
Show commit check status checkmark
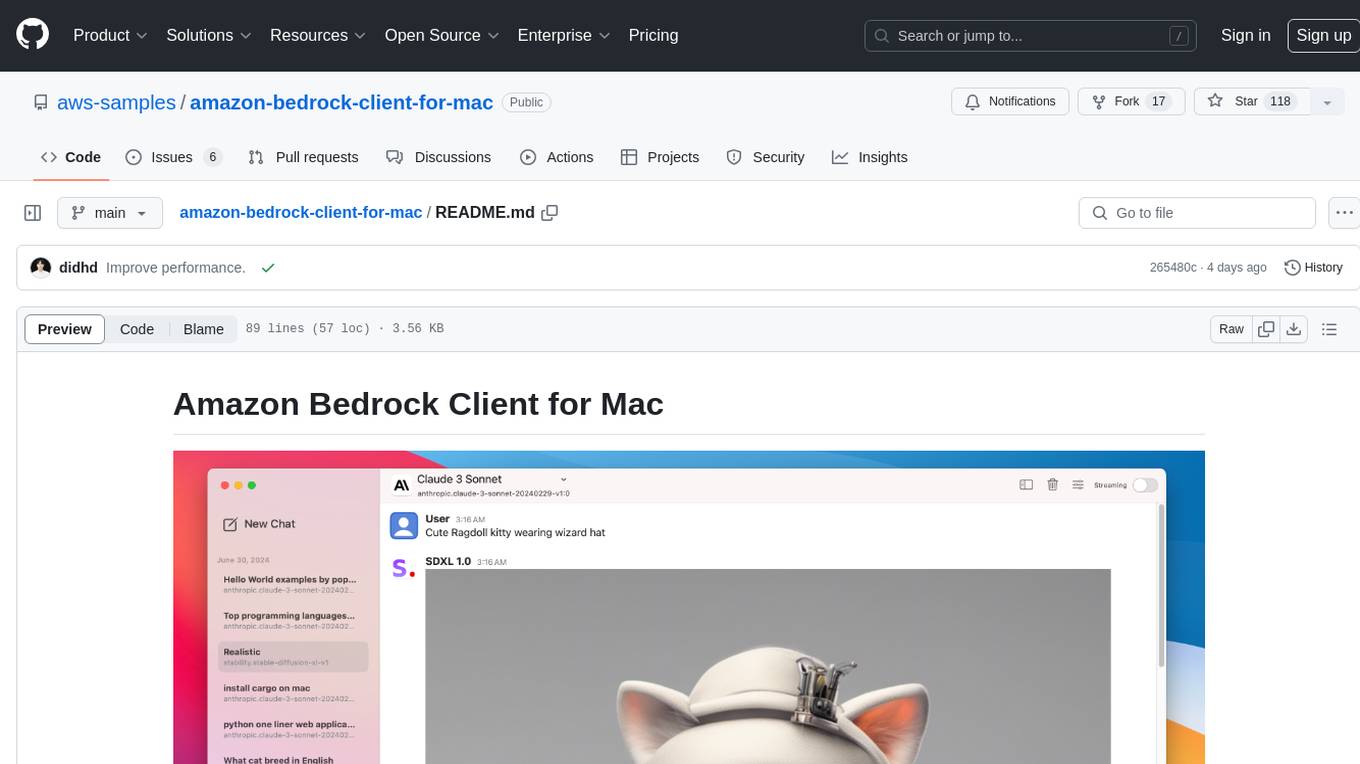tap(267, 268)
